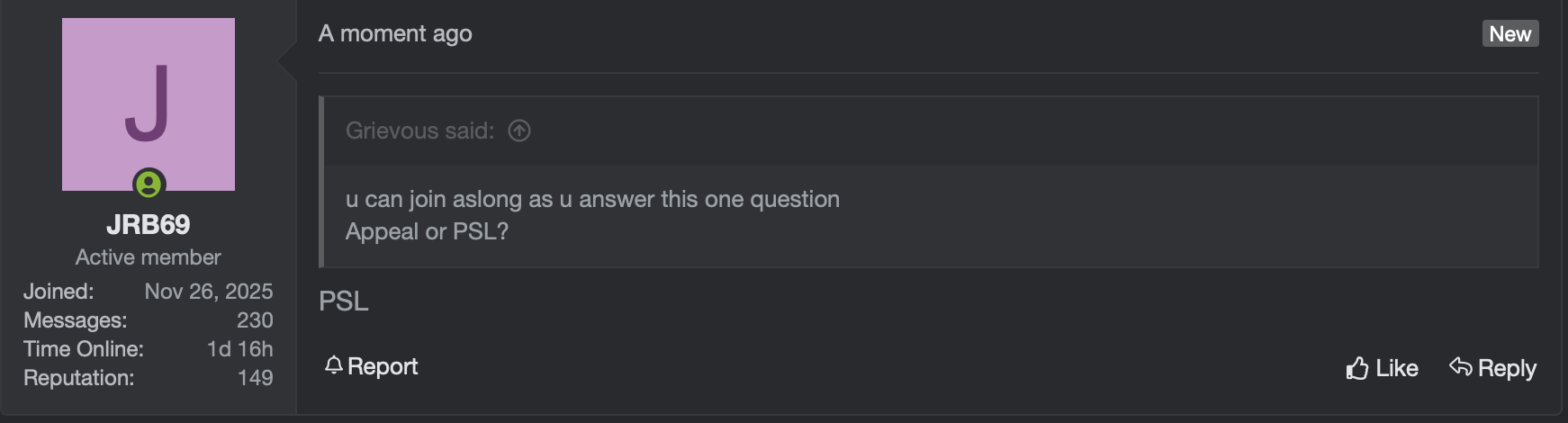
Task: Click the Messages count 230
Action: (x=255, y=320)
